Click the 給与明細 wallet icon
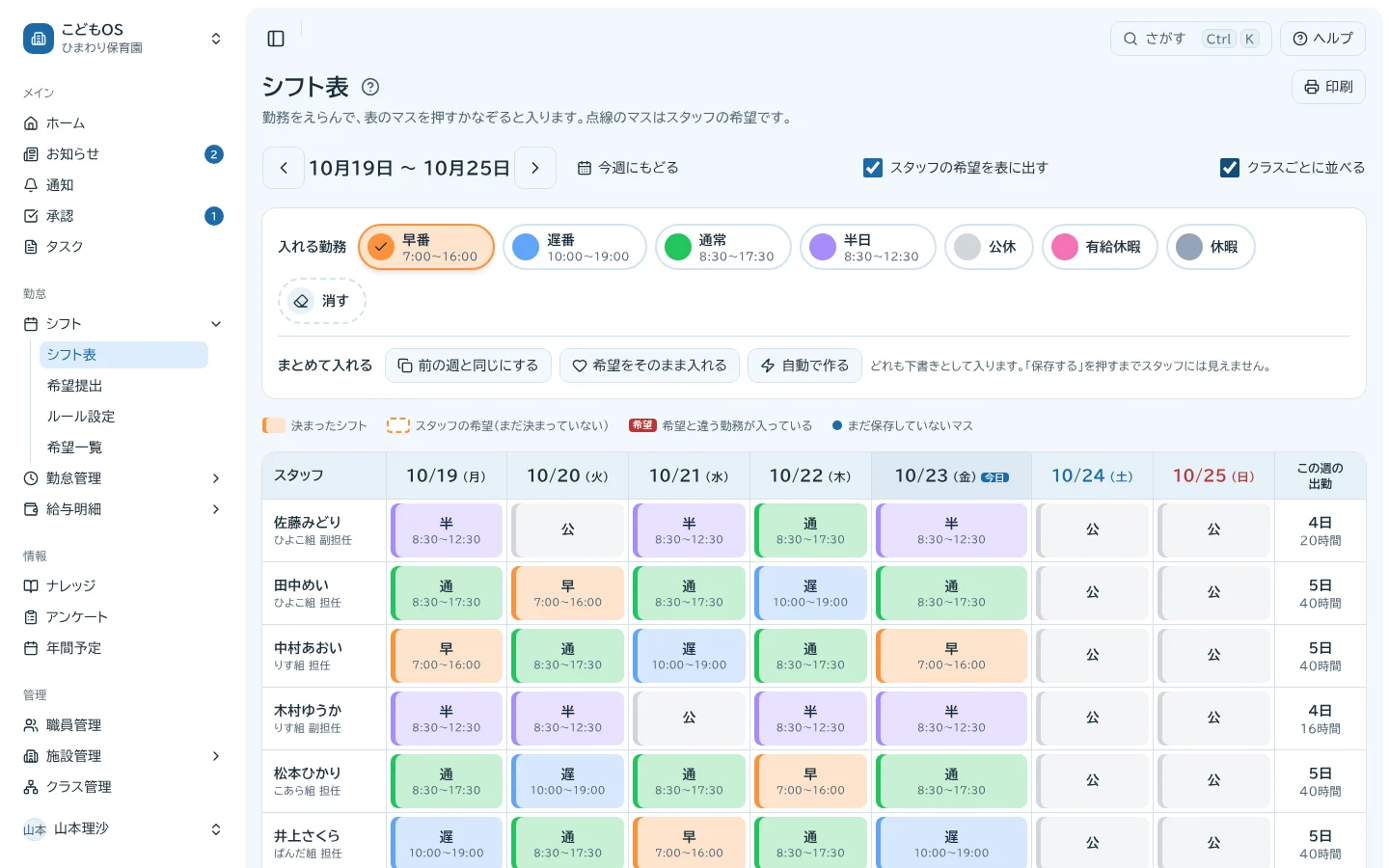Image resolution: width=1389 pixels, height=868 pixels. tap(31, 509)
